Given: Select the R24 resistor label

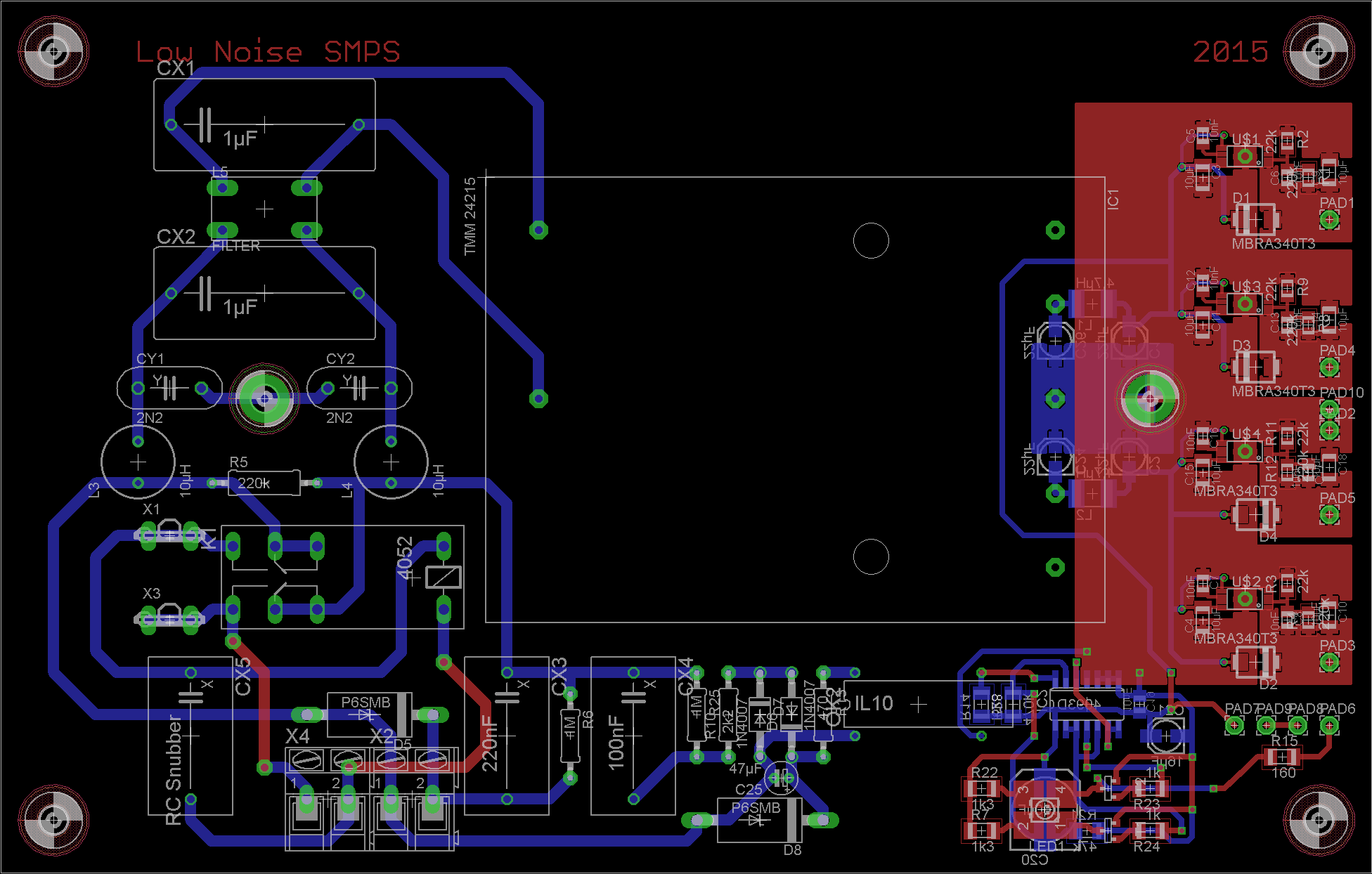Looking at the screenshot, I should point(1146,847).
